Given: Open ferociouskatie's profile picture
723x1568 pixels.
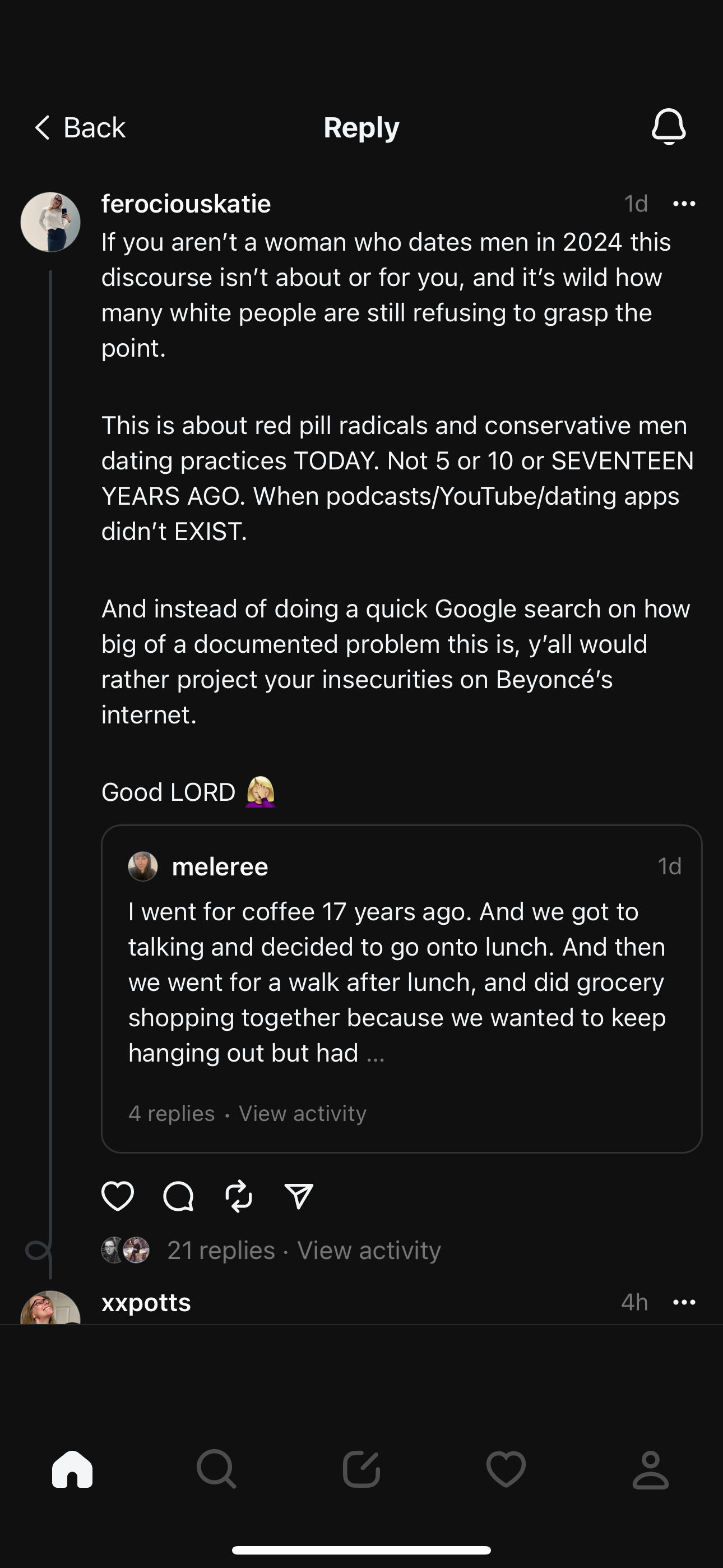Looking at the screenshot, I should 50,222.
